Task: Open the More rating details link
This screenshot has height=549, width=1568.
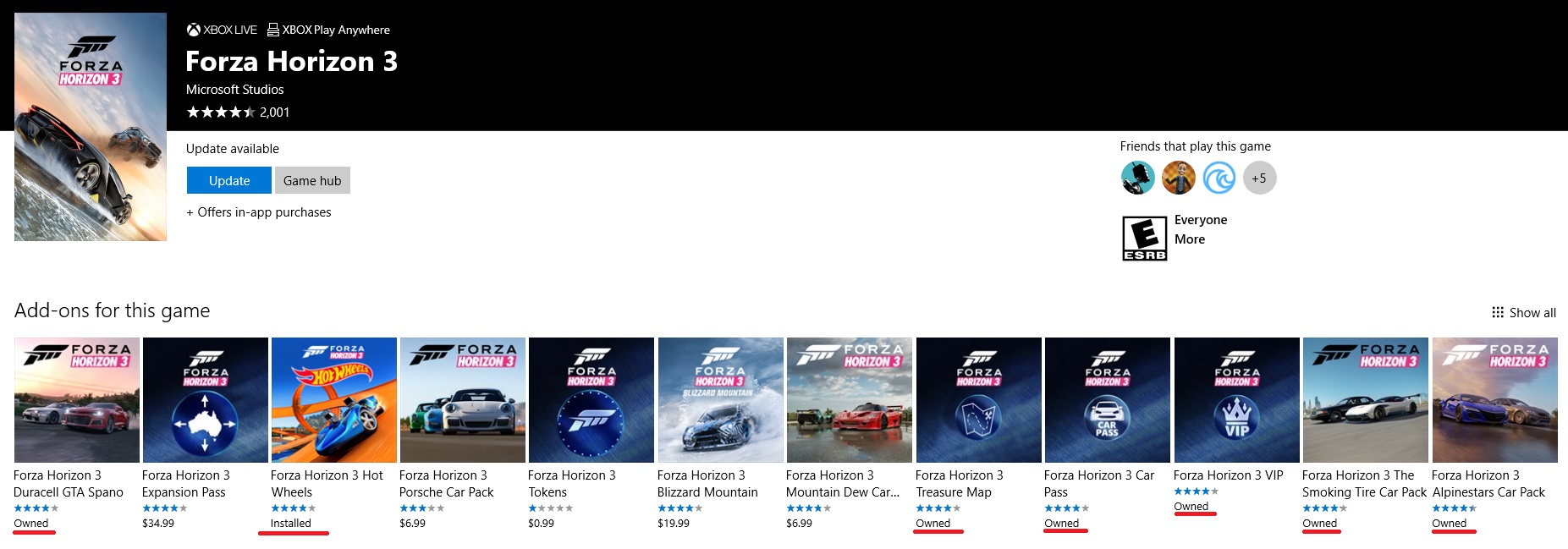Action: pos(1190,239)
